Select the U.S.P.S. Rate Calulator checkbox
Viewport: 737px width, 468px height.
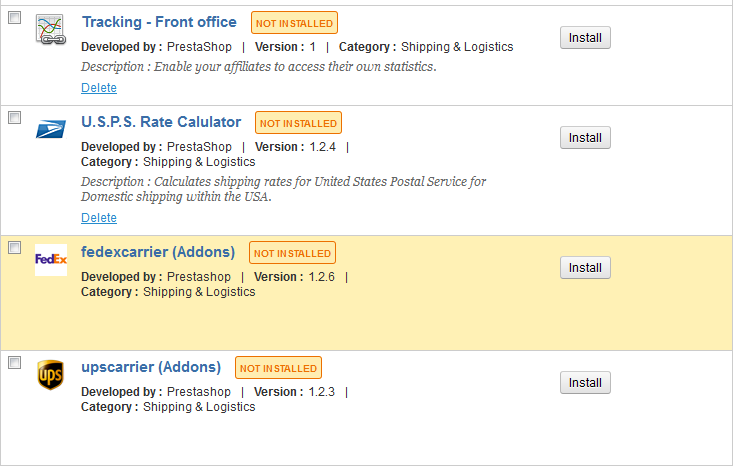(x=14, y=118)
